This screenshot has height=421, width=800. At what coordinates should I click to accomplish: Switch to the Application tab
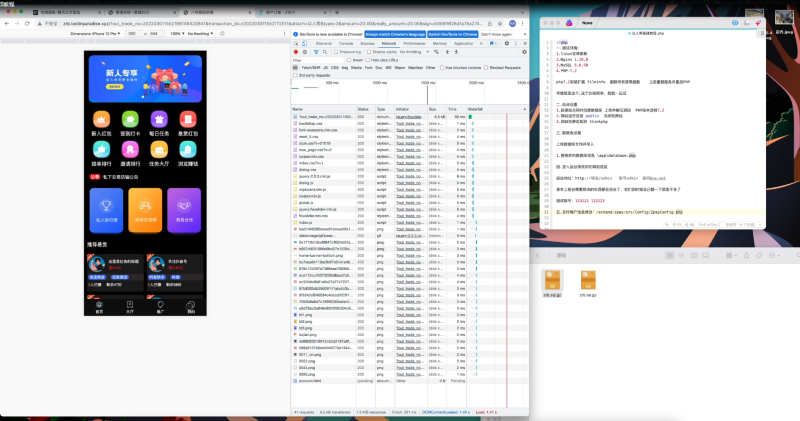[x=463, y=43]
